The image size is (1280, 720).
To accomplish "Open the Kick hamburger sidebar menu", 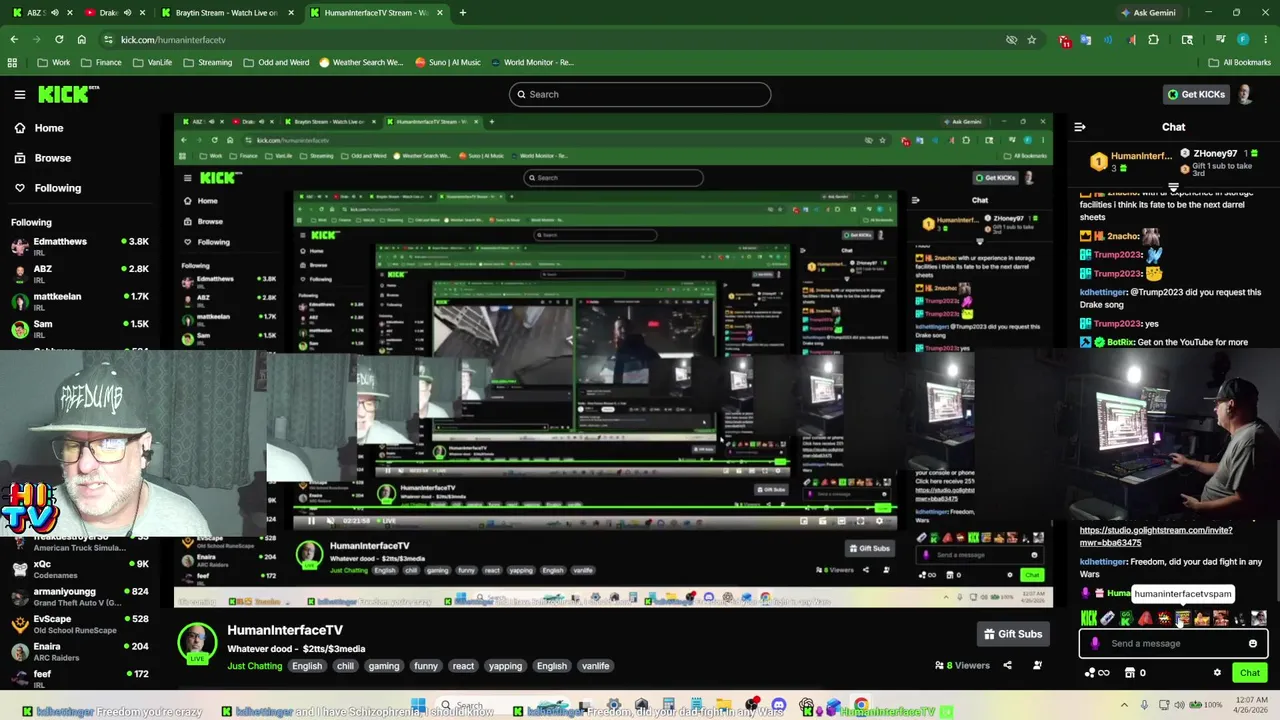I will click(x=19, y=94).
